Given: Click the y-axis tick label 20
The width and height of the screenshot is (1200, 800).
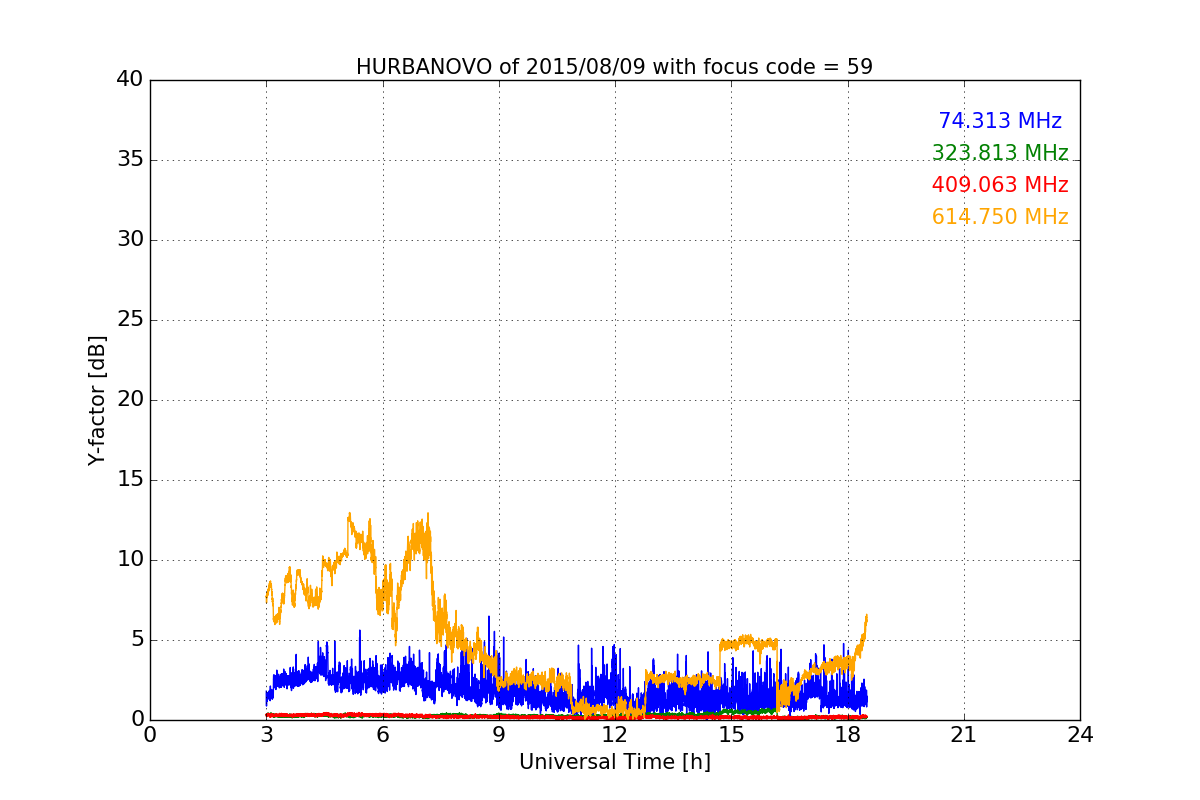Looking at the screenshot, I should [x=130, y=400].
